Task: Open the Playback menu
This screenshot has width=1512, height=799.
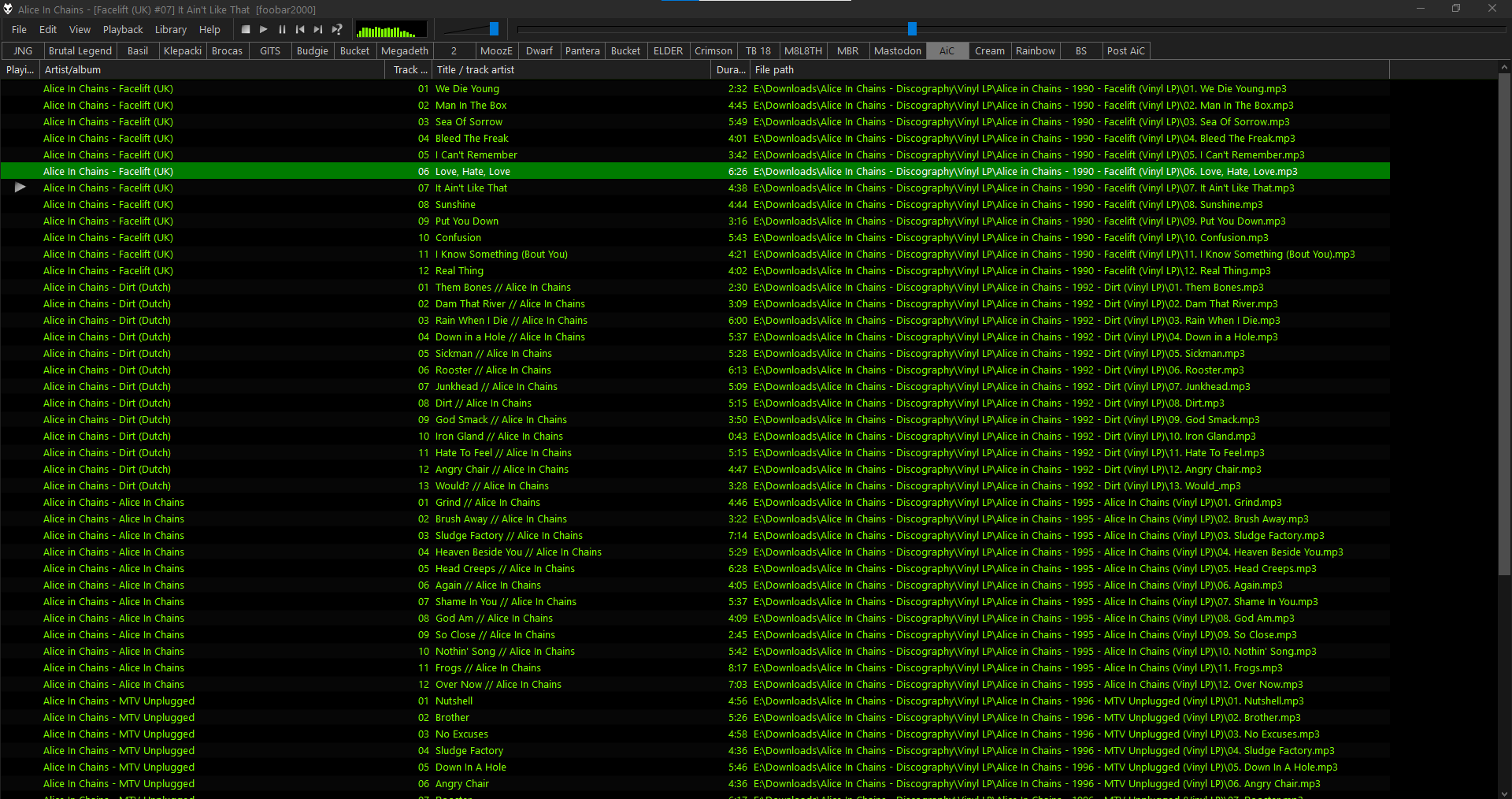Action: pos(123,29)
